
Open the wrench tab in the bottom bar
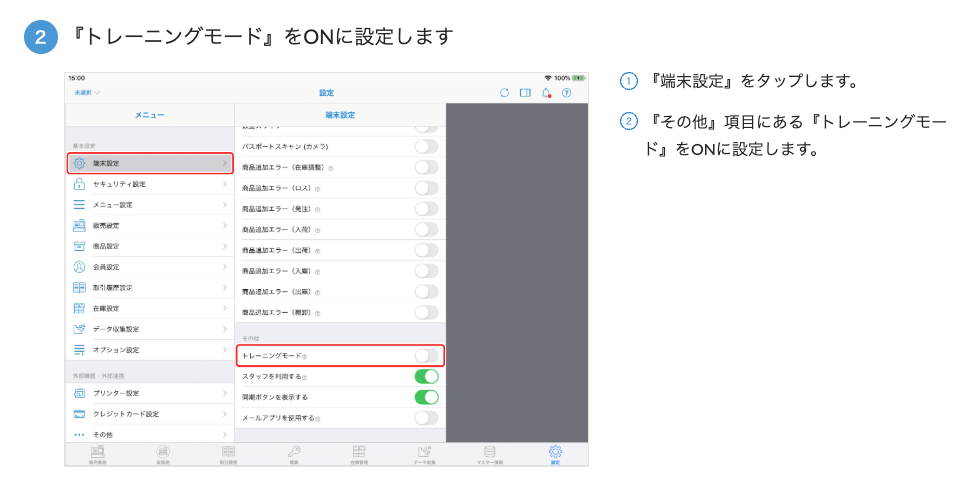(294, 454)
